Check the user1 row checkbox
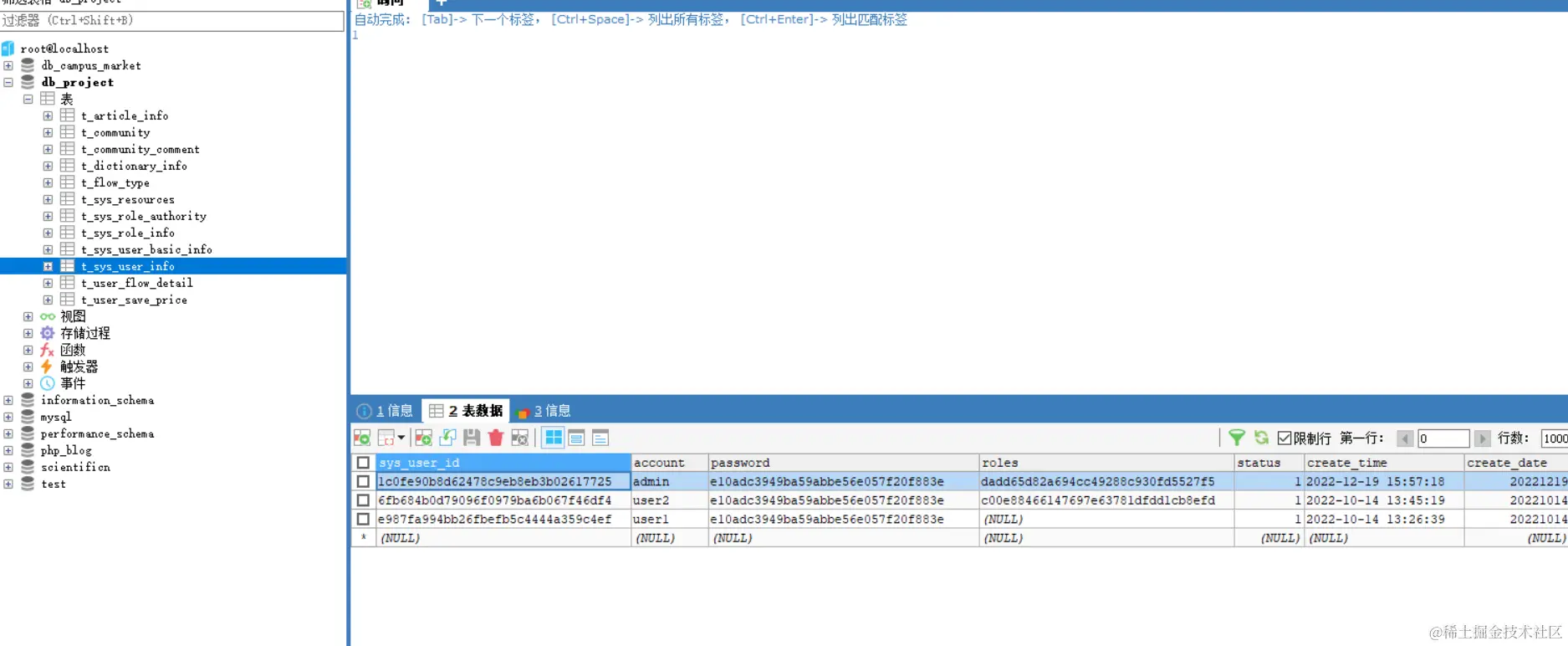The height and width of the screenshot is (646, 1568). tap(363, 519)
